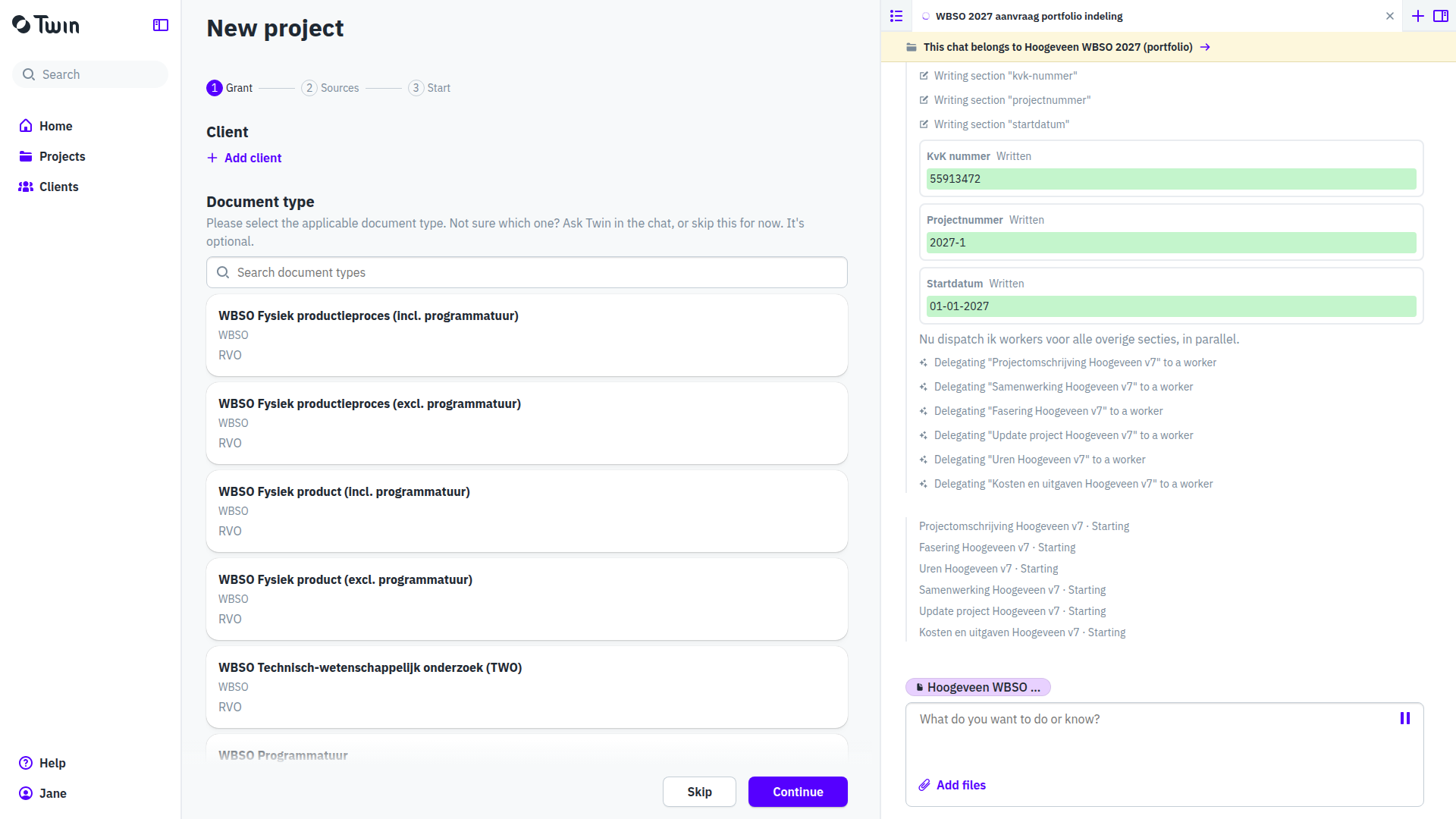Focus Search document types field
The width and height of the screenshot is (1456, 819).
pyautogui.click(x=527, y=272)
